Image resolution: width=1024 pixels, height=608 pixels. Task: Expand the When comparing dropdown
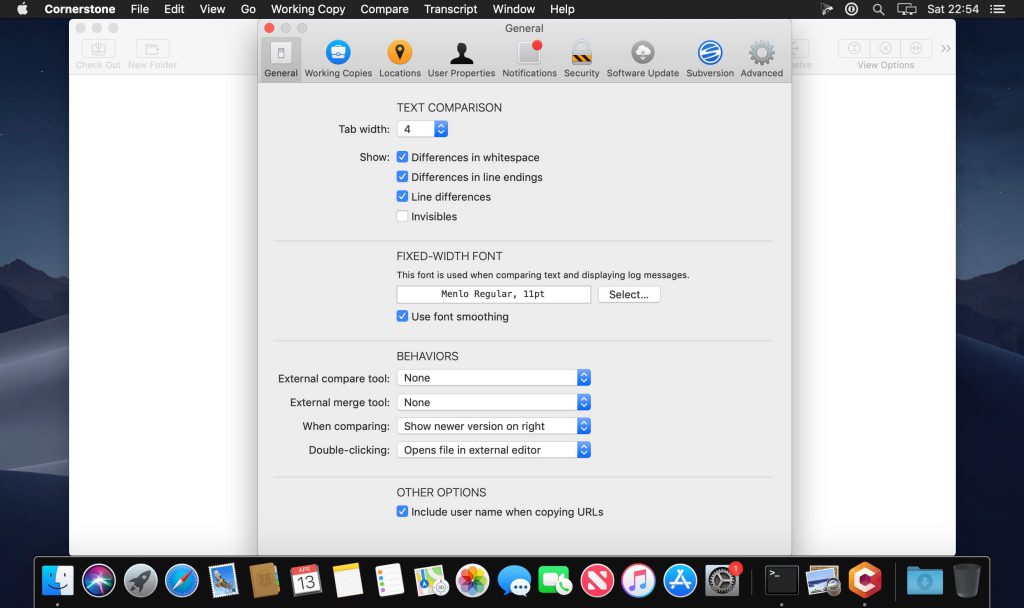tap(494, 426)
